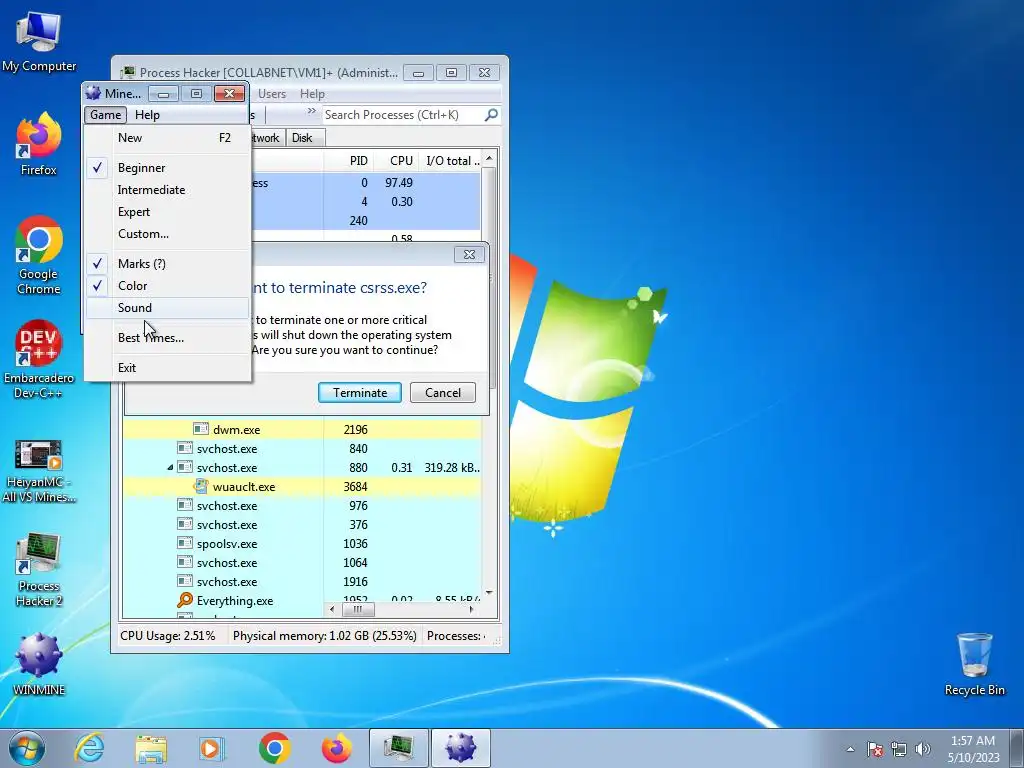Click the Terminate button

360,392
